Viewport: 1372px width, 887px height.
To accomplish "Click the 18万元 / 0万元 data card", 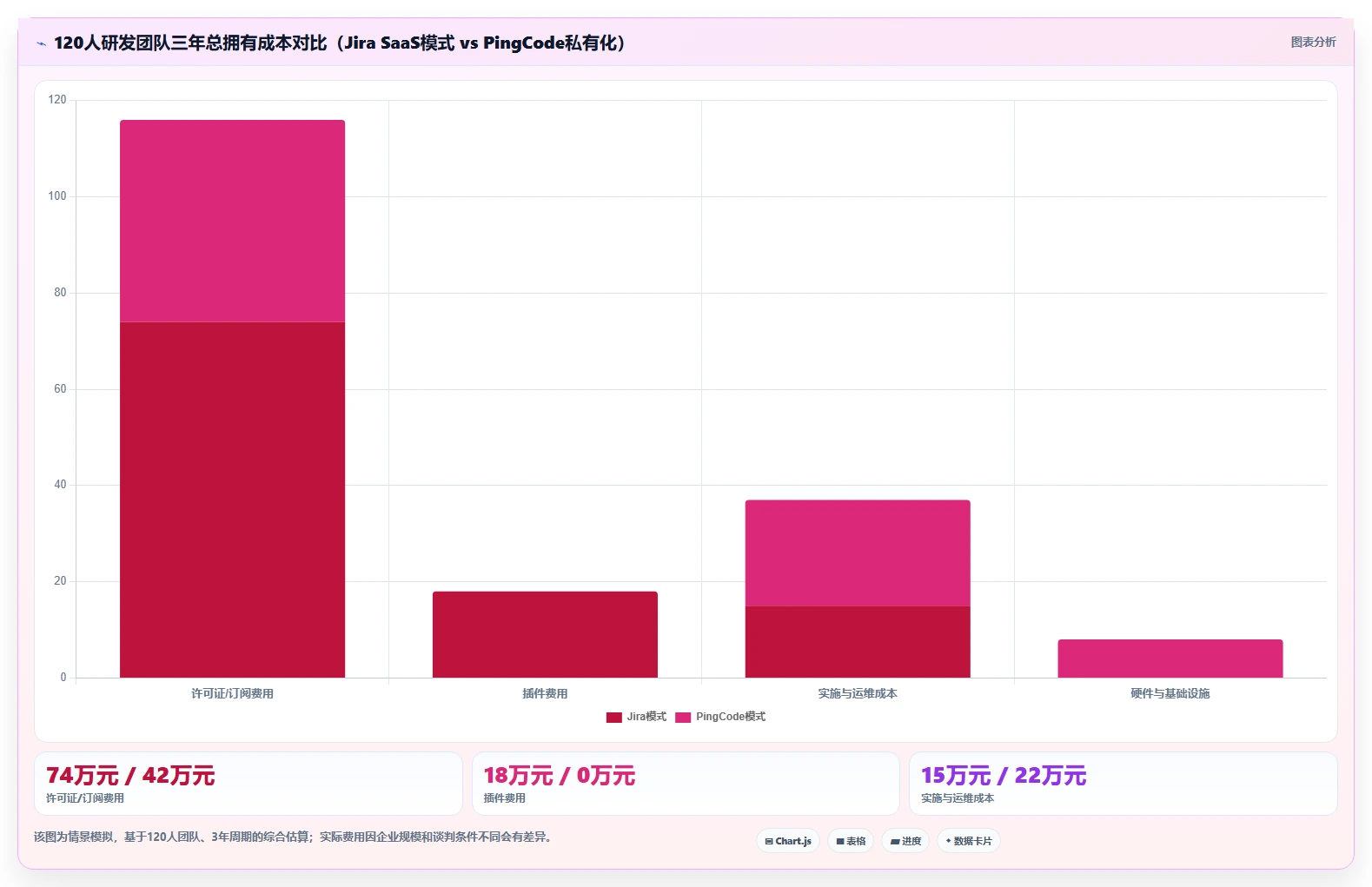I will click(686, 784).
